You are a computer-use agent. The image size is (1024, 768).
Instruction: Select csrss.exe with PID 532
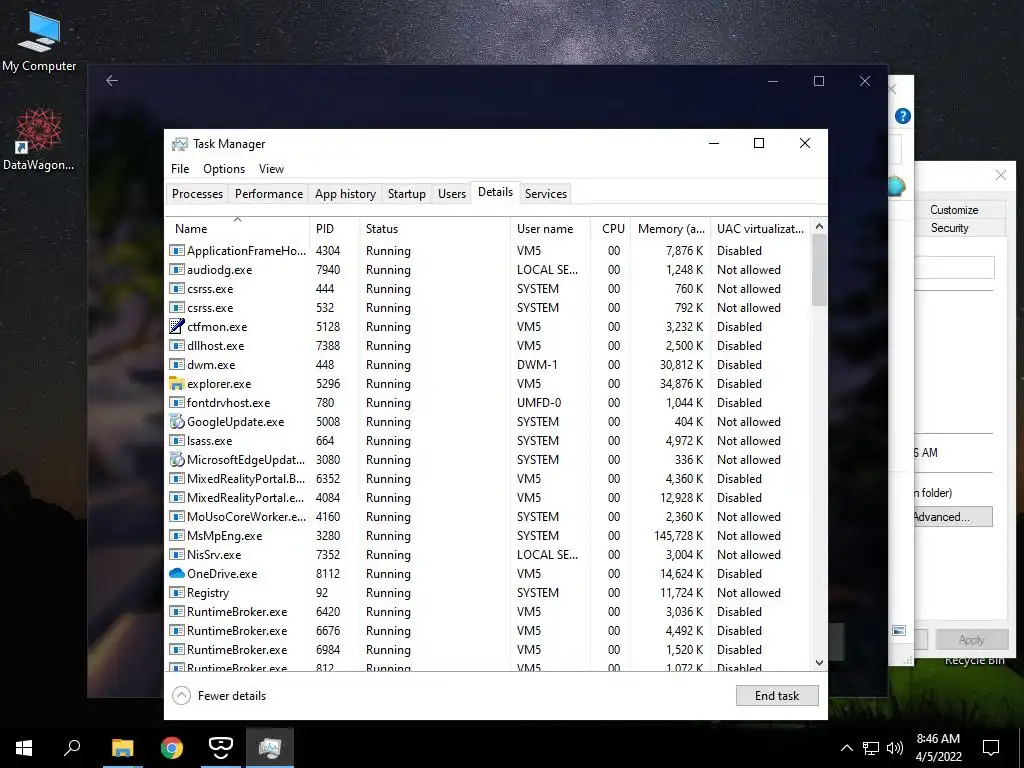(x=488, y=308)
